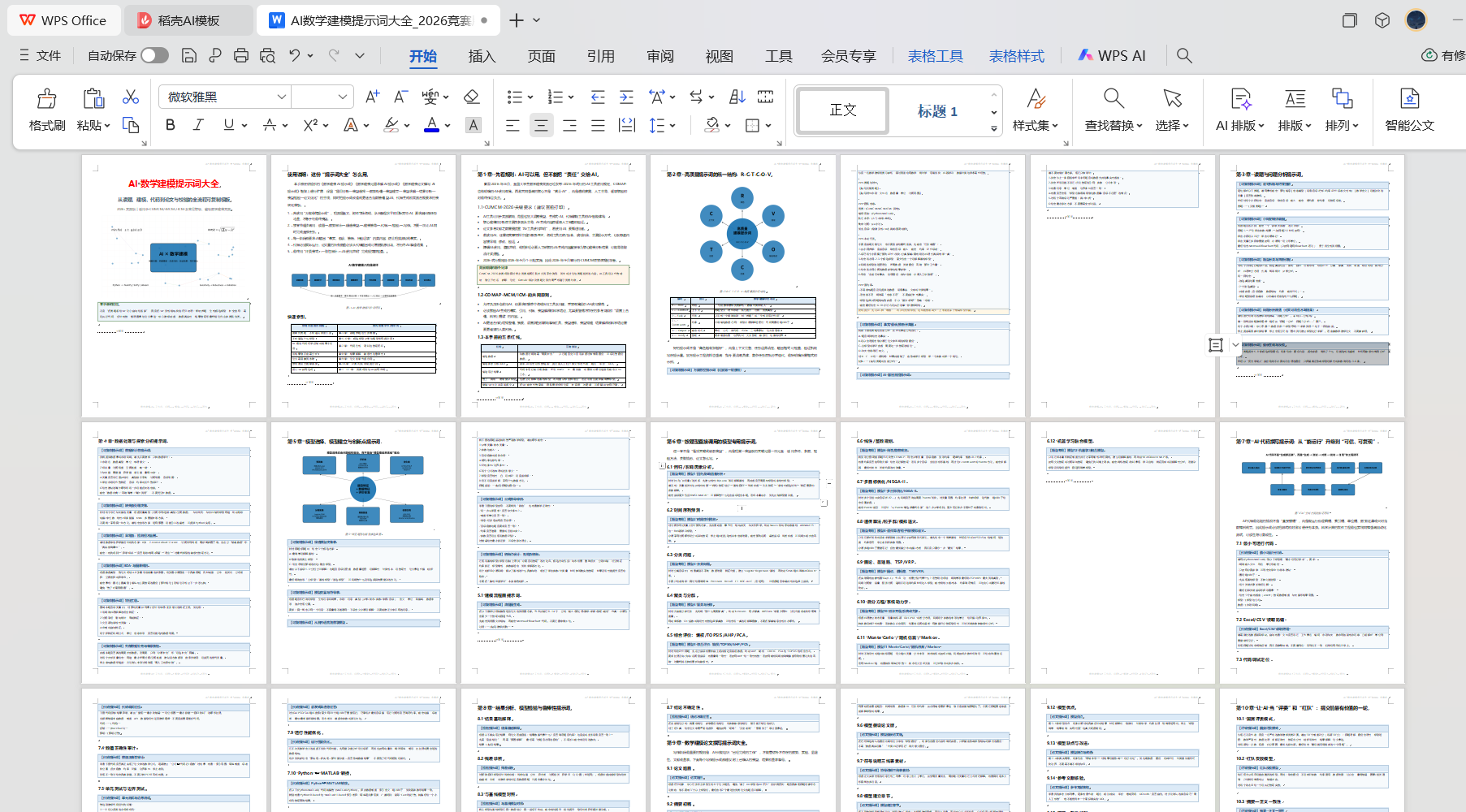Click the Redo arrow icon

(x=334, y=55)
